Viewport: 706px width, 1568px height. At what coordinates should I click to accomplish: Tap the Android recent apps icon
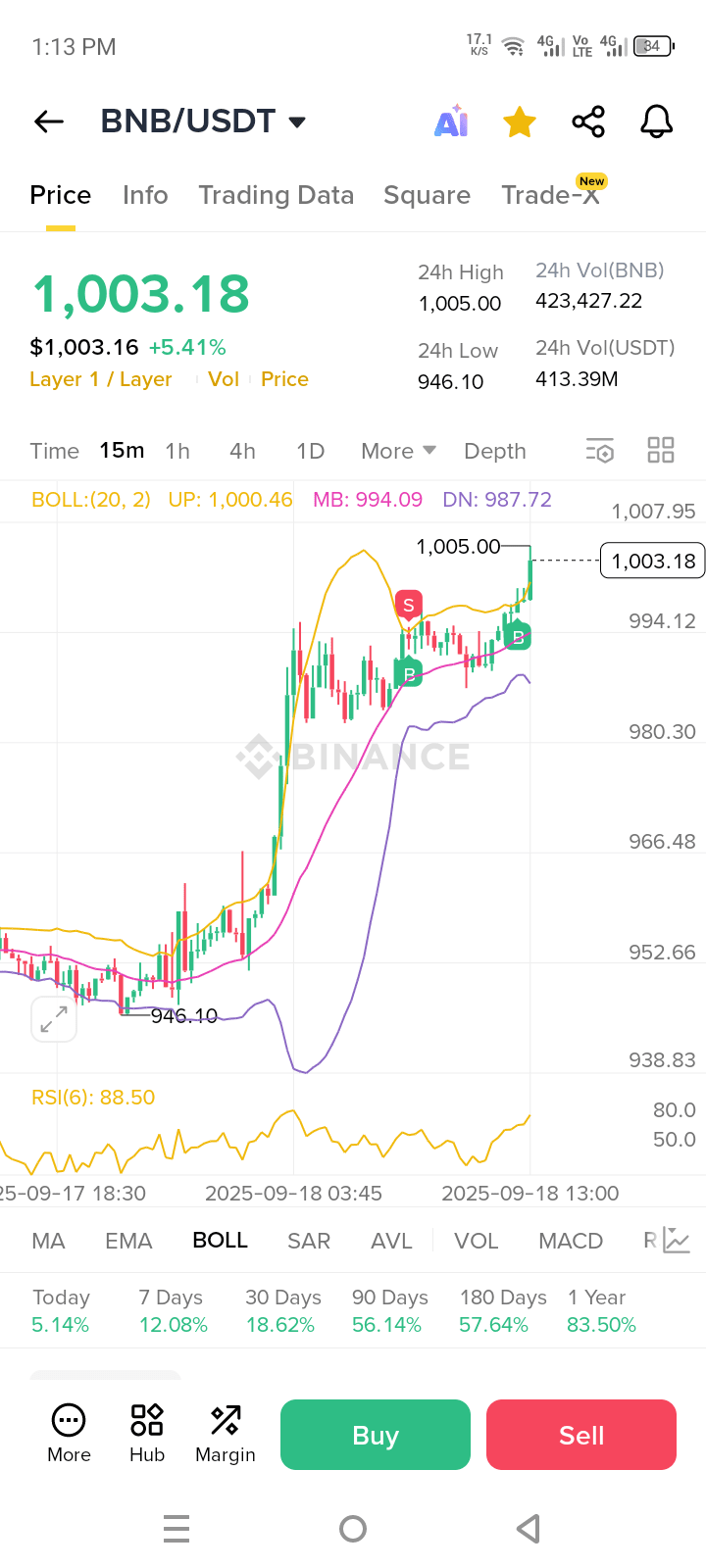click(176, 1529)
